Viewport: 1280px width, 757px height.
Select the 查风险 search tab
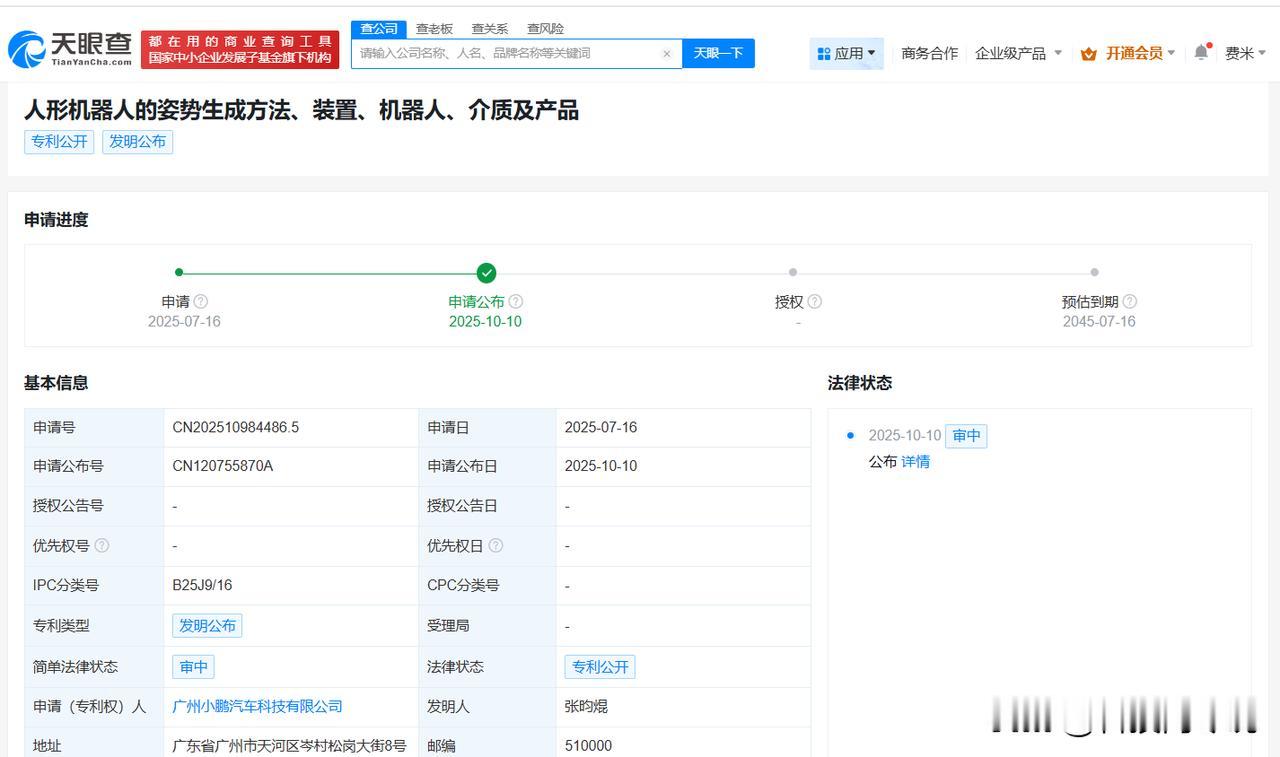click(545, 29)
